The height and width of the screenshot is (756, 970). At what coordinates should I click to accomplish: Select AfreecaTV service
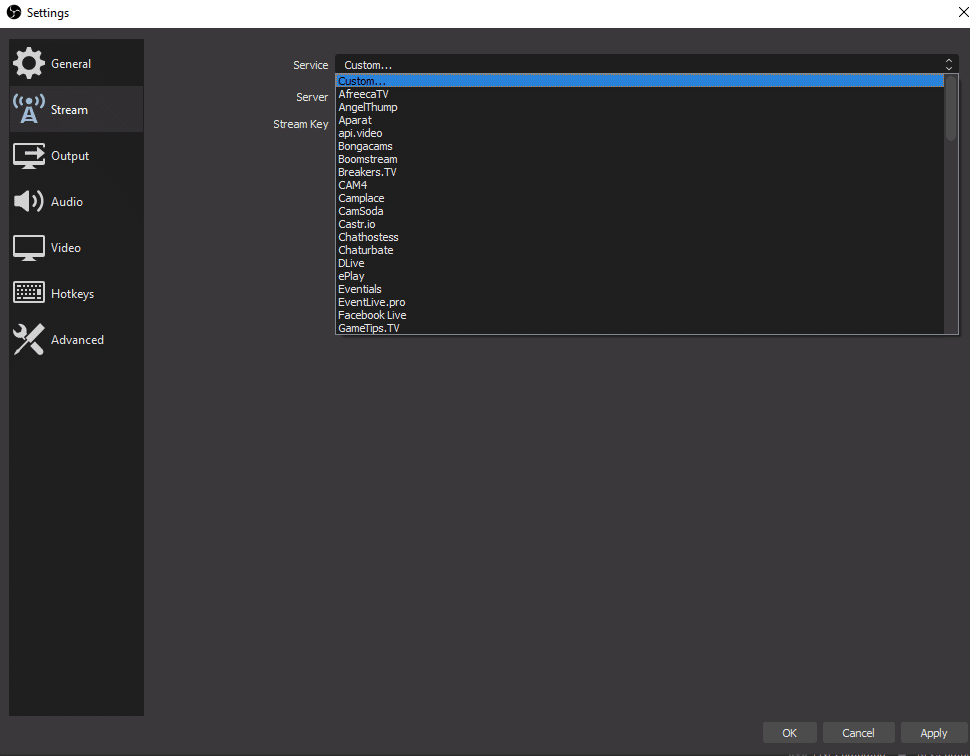(x=640, y=94)
